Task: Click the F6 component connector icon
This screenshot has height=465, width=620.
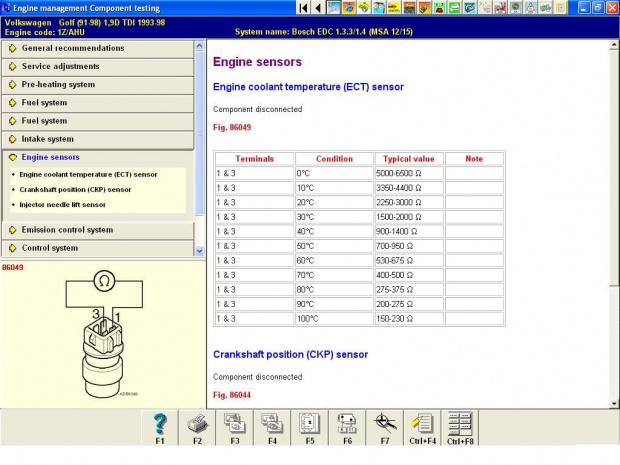Action: point(348,428)
